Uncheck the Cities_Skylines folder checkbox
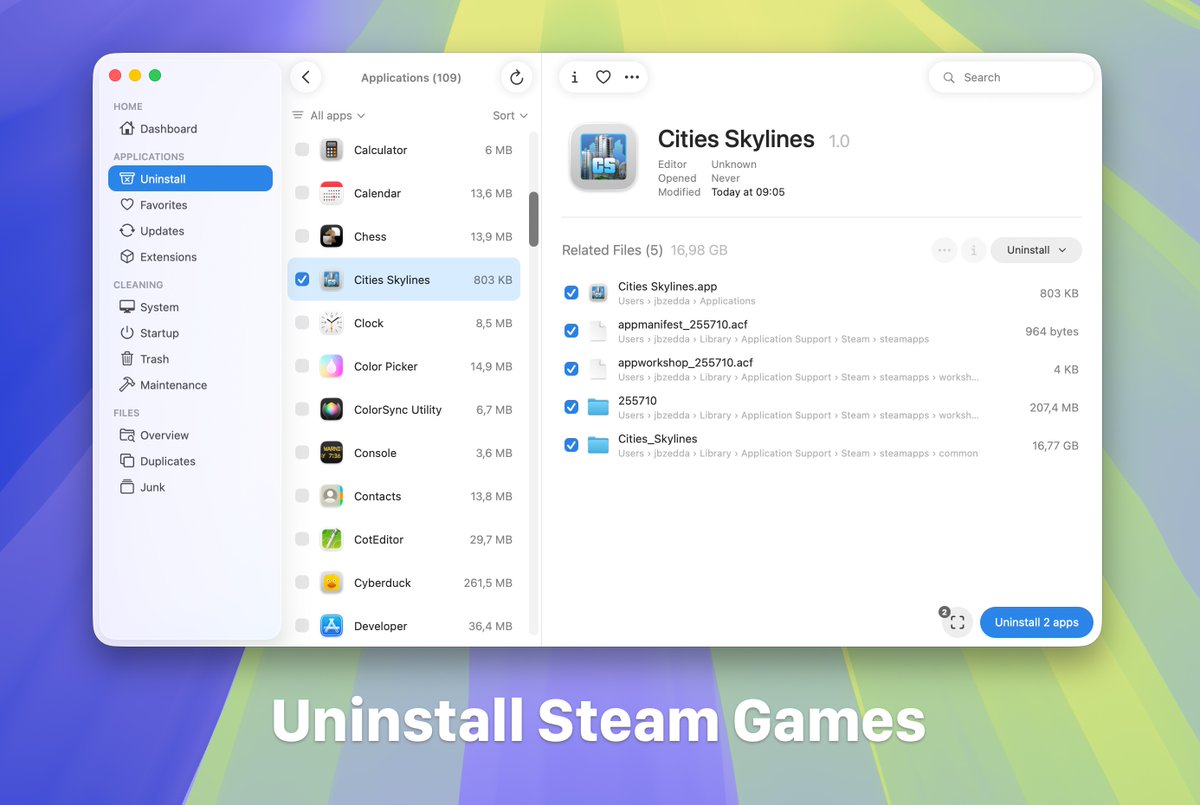1200x805 pixels. click(x=571, y=445)
